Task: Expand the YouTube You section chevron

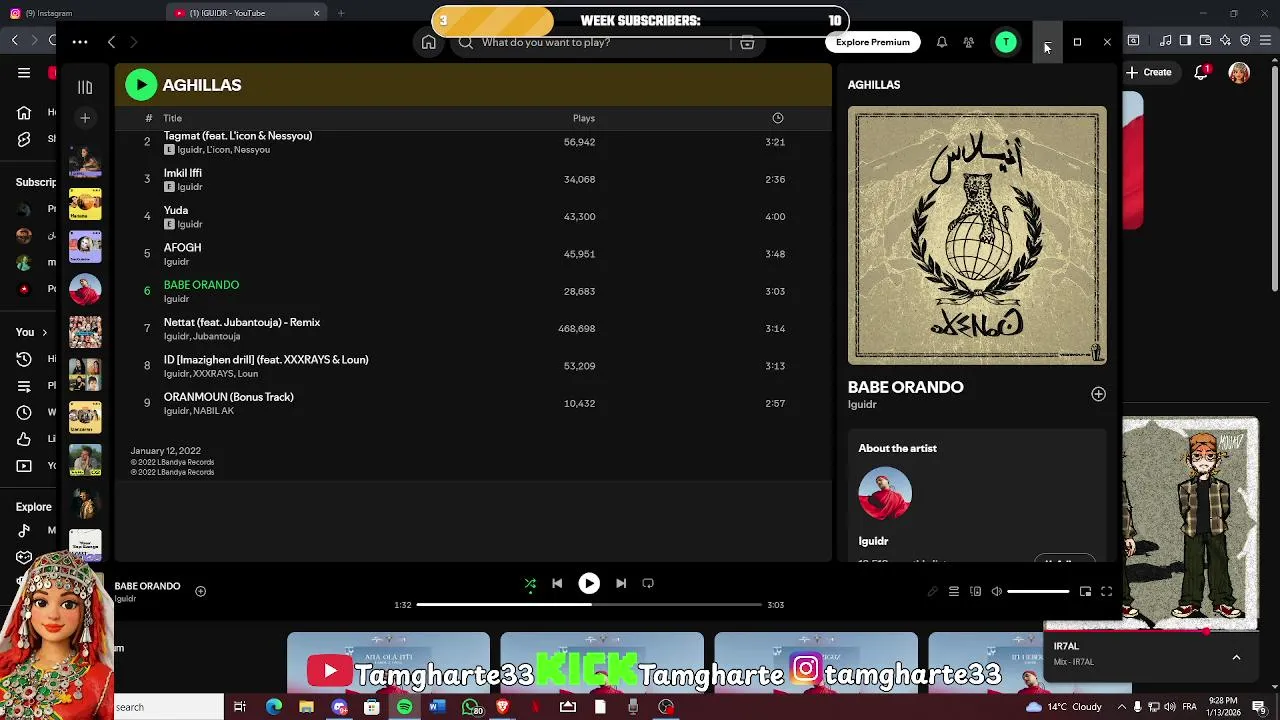Action: click(44, 332)
